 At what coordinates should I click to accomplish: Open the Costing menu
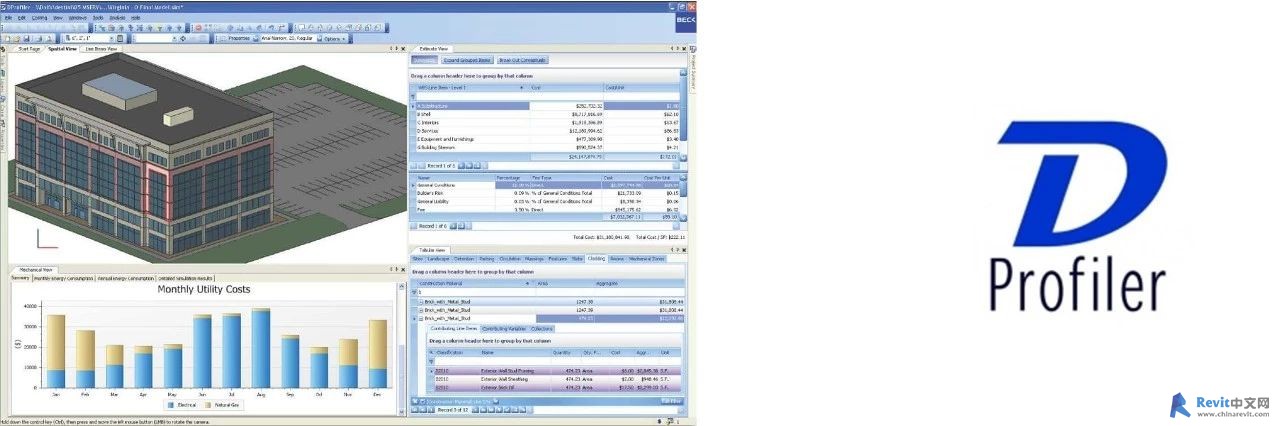[x=40, y=18]
